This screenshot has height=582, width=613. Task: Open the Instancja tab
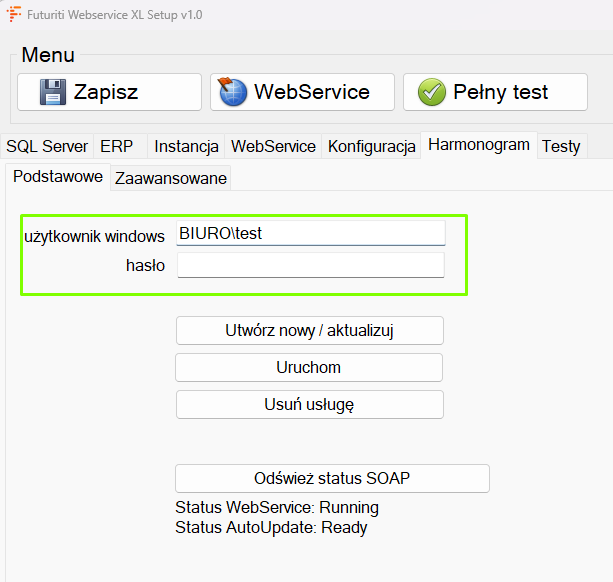[x=186, y=146]
